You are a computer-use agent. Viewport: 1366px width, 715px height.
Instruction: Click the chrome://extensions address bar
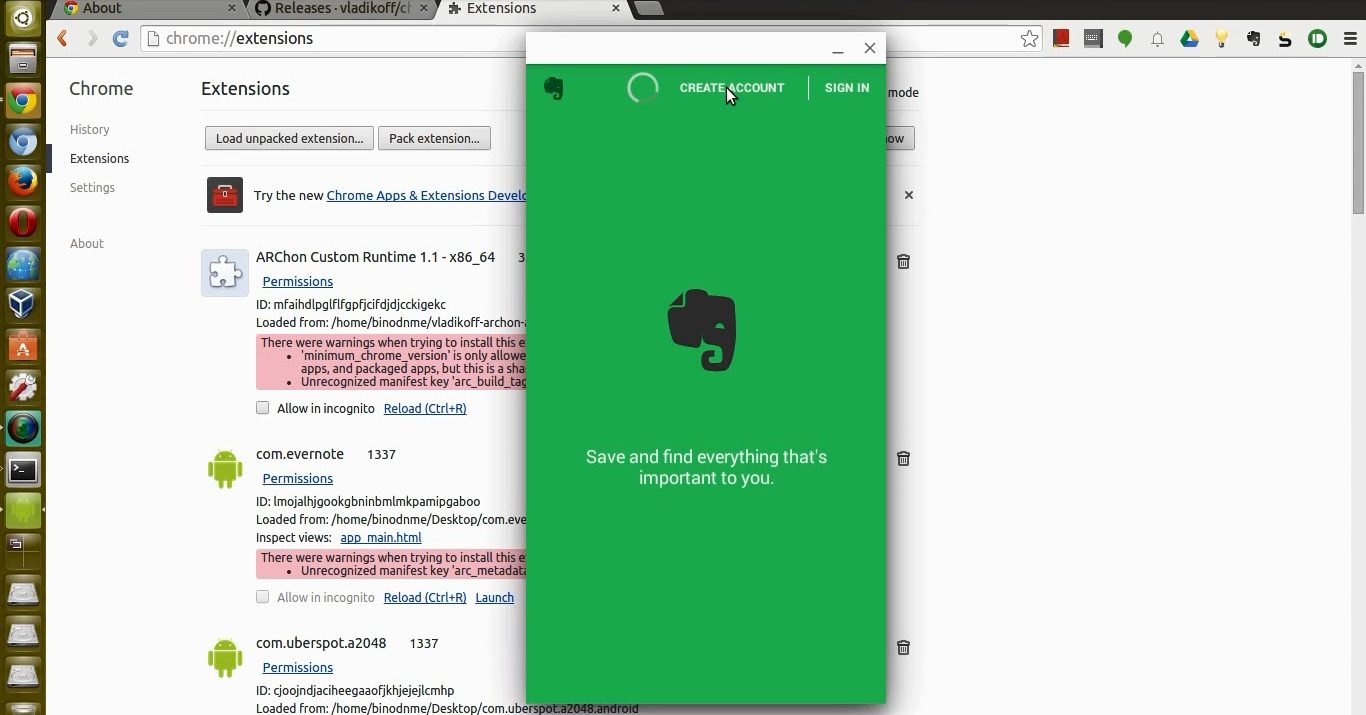(580, 39)
